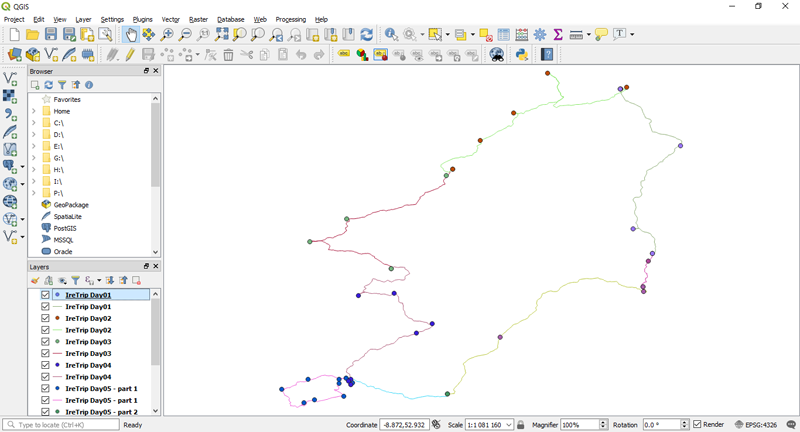Open the Vector menu
The height and width of the screenshot is (432, 800).
pos(170,19)
